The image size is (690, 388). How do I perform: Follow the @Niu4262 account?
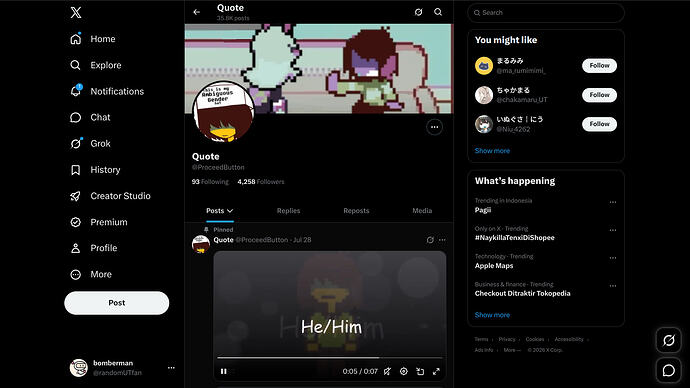[x=599, y=124]
